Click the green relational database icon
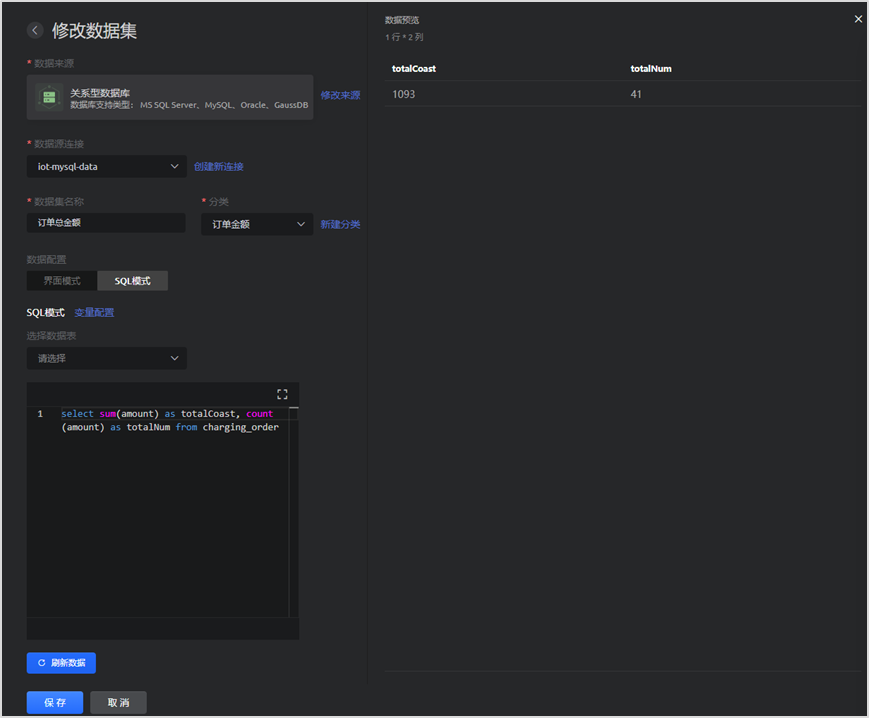Image resolution: width=869 pixels, height=718 pixels. [x=49, y=98]
